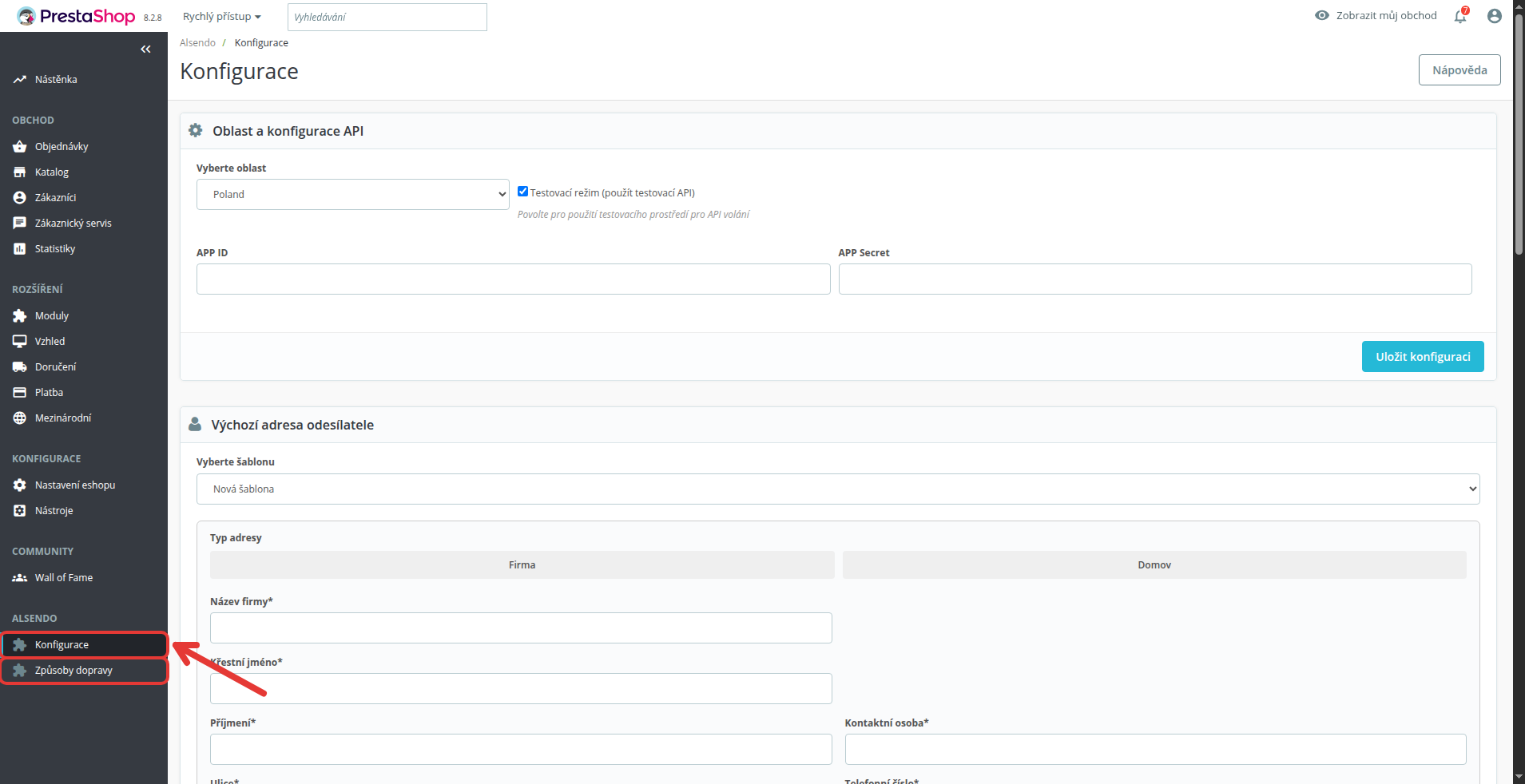The width and height of the screenshot is (1525, 784).
Task: Click the PrestaShop logo
Action: click(x=76, y=16)
